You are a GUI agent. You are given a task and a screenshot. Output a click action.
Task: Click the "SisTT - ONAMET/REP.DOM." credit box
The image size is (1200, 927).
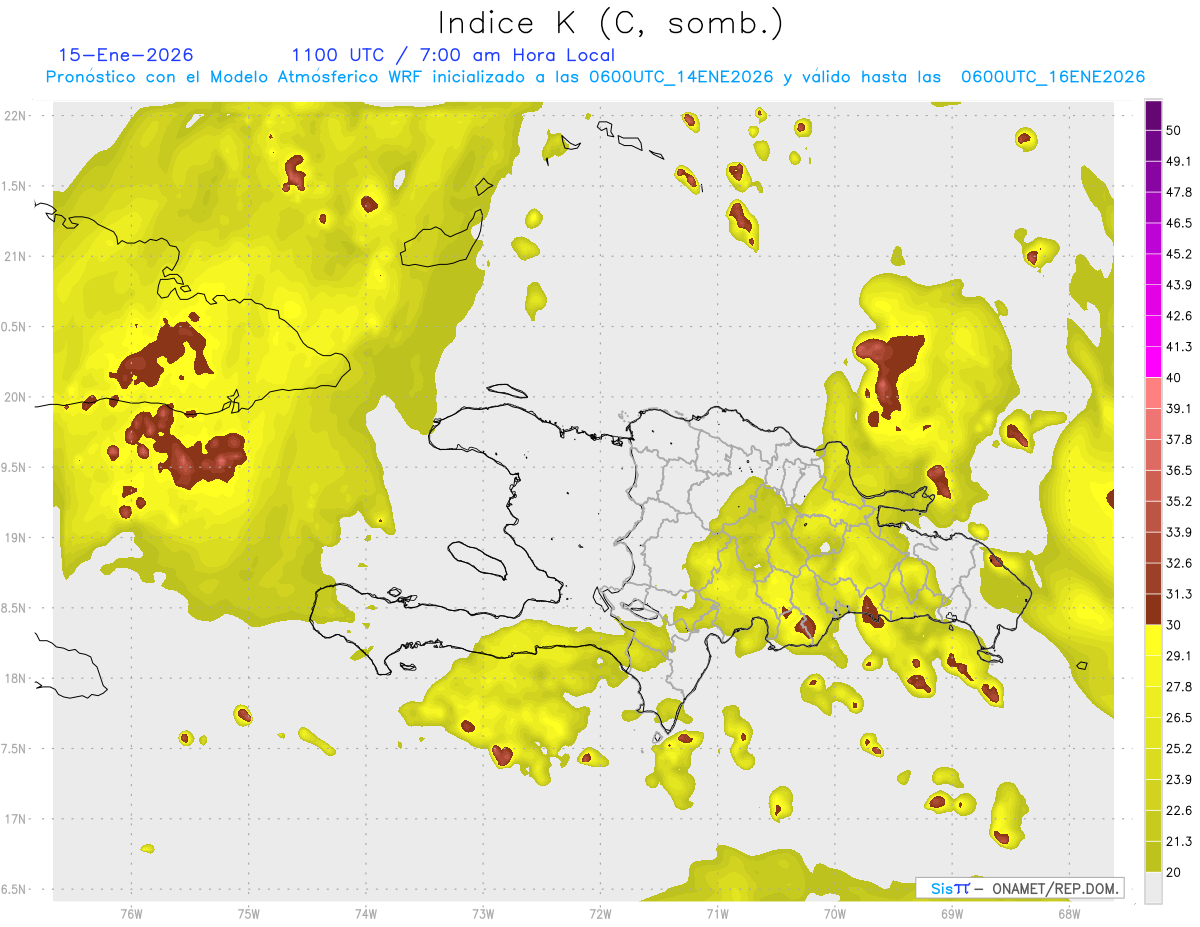point(1020,888)
